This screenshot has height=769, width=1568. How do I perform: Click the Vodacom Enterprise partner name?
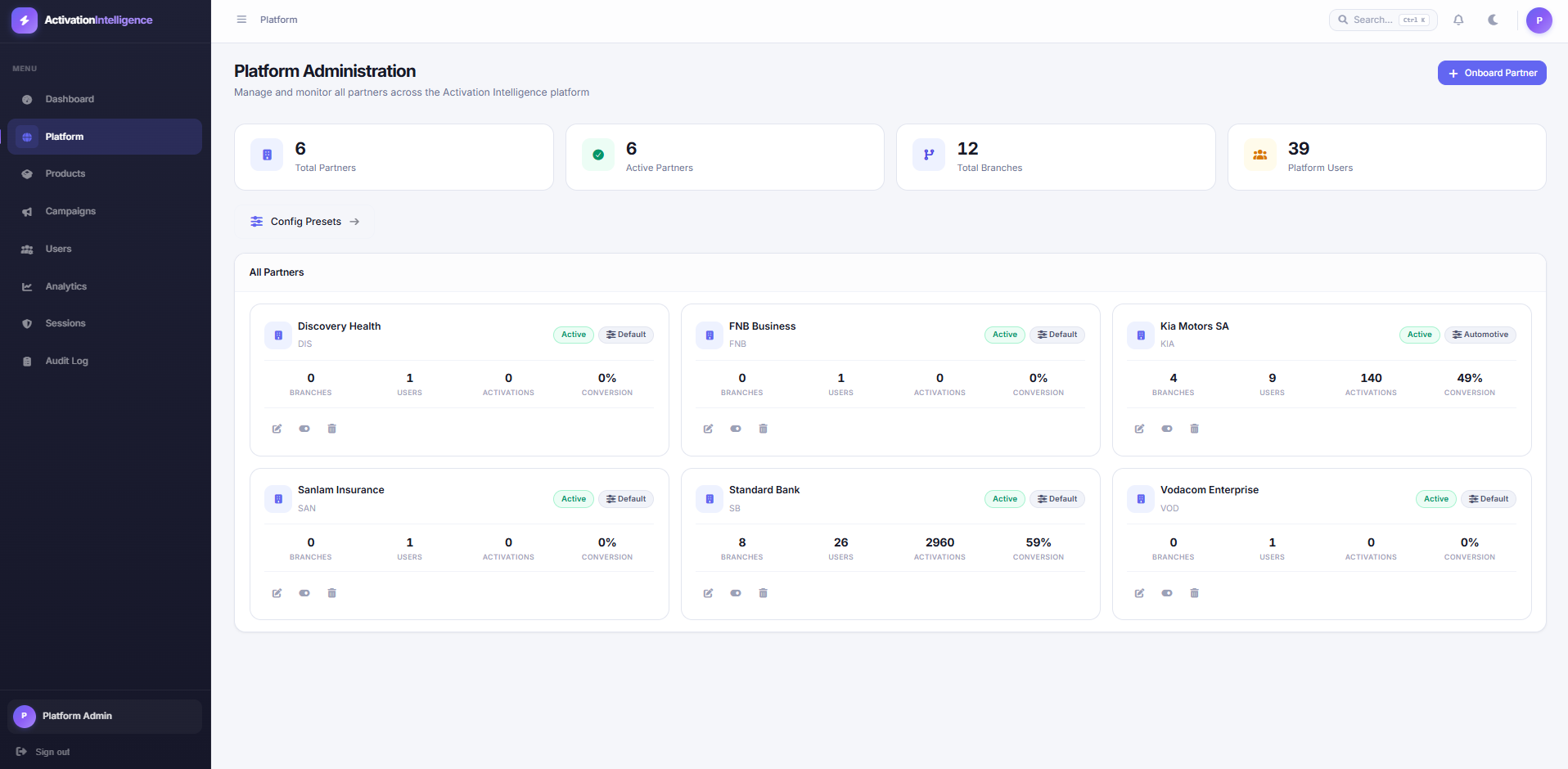[1210, 490]
